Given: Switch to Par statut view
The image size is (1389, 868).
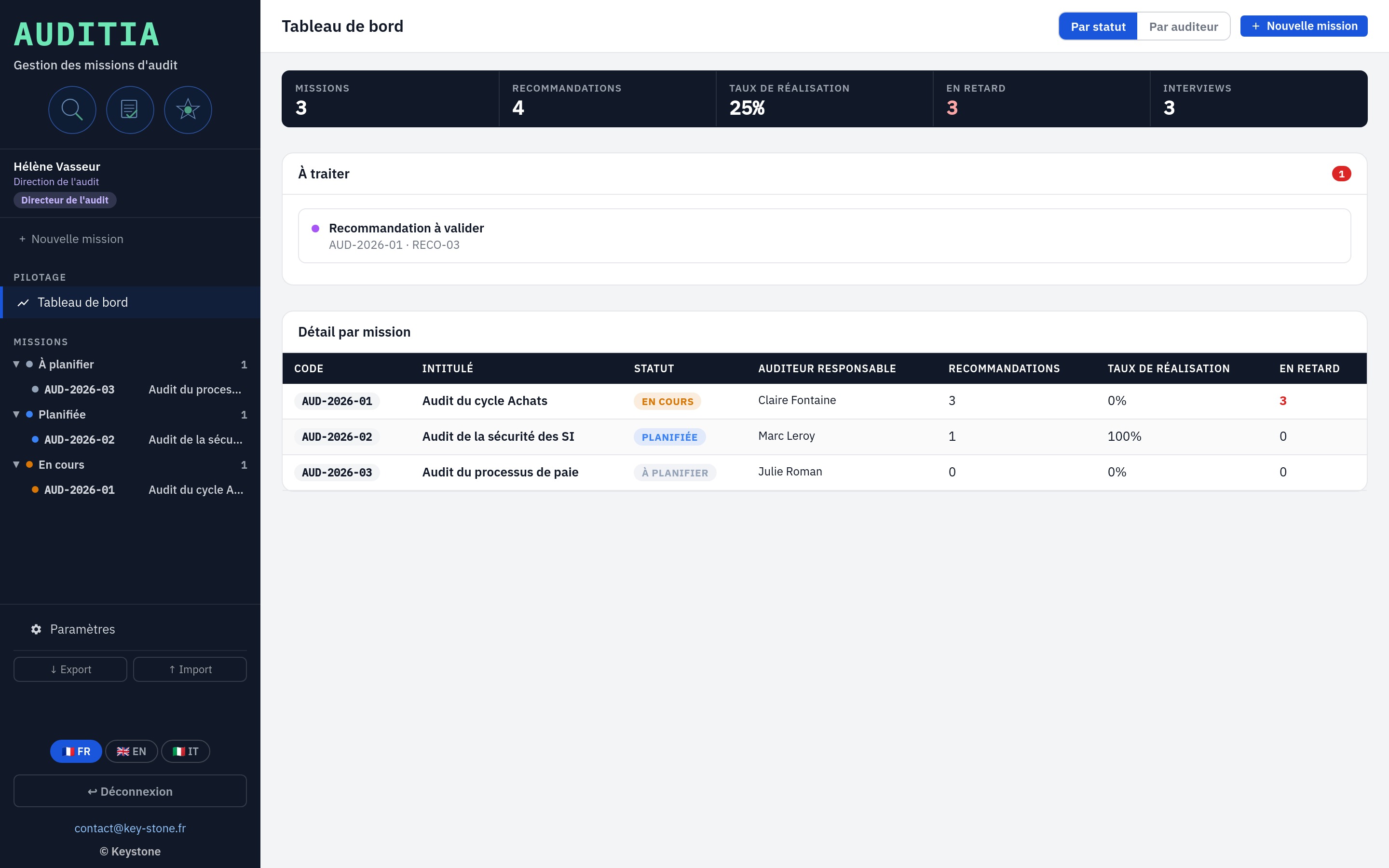Looking at the screenshot, I should (1098, 27).
